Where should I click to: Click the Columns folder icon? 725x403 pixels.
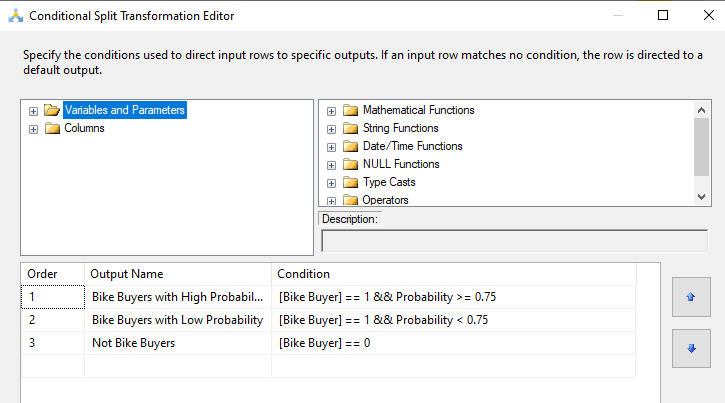pyautogui.click(x=52, y=128)
